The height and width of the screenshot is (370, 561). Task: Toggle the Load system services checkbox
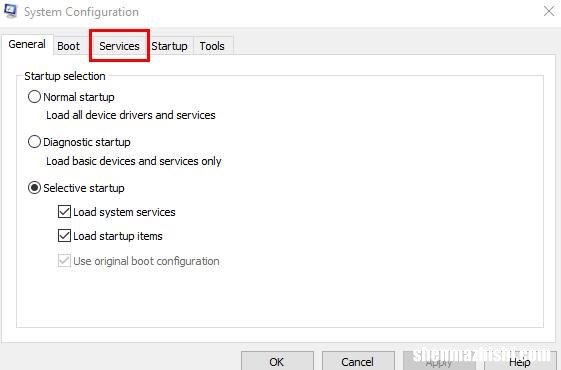tap(64, 211)
